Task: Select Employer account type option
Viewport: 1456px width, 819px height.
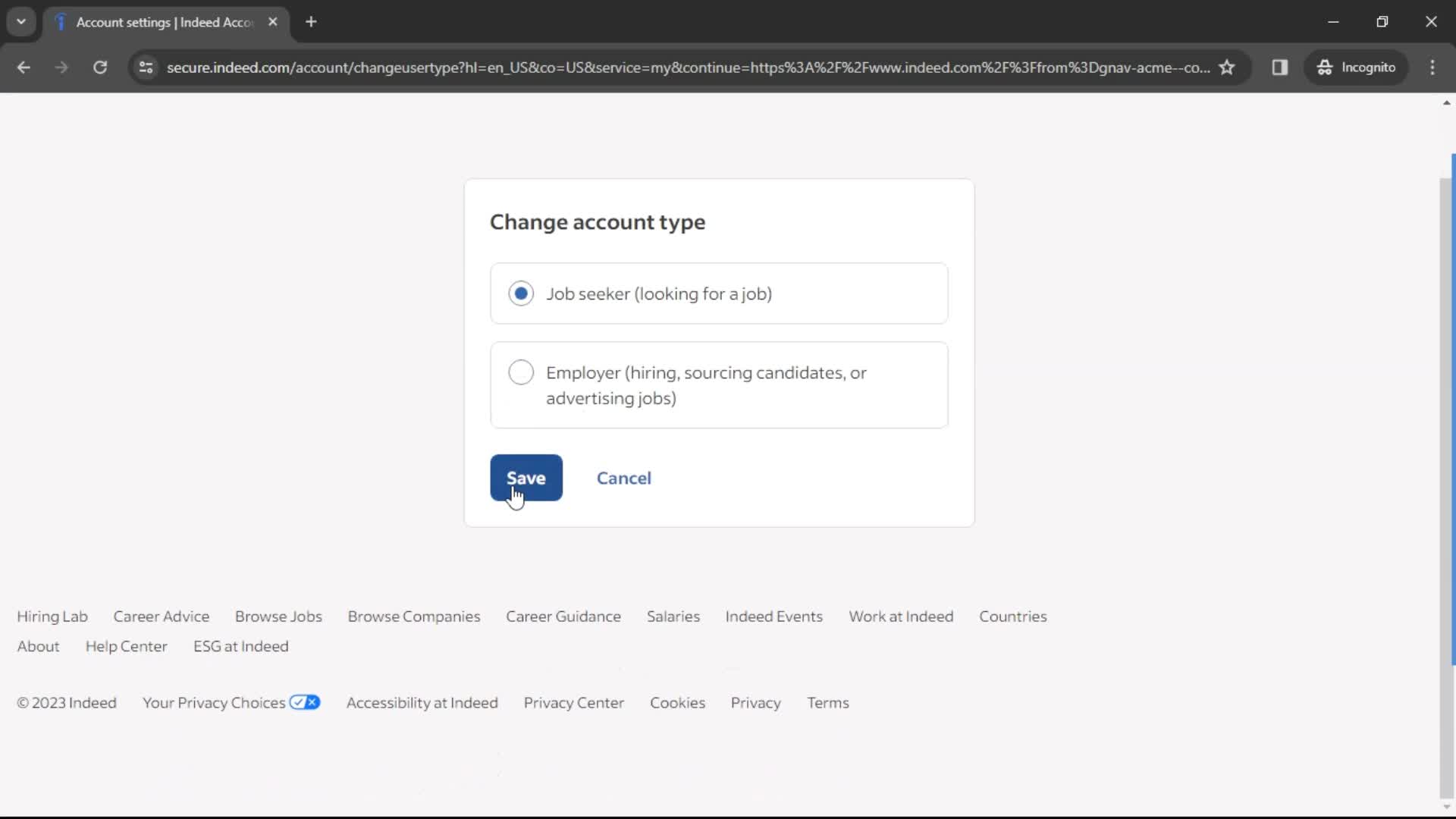Action: tap(521, 372)
